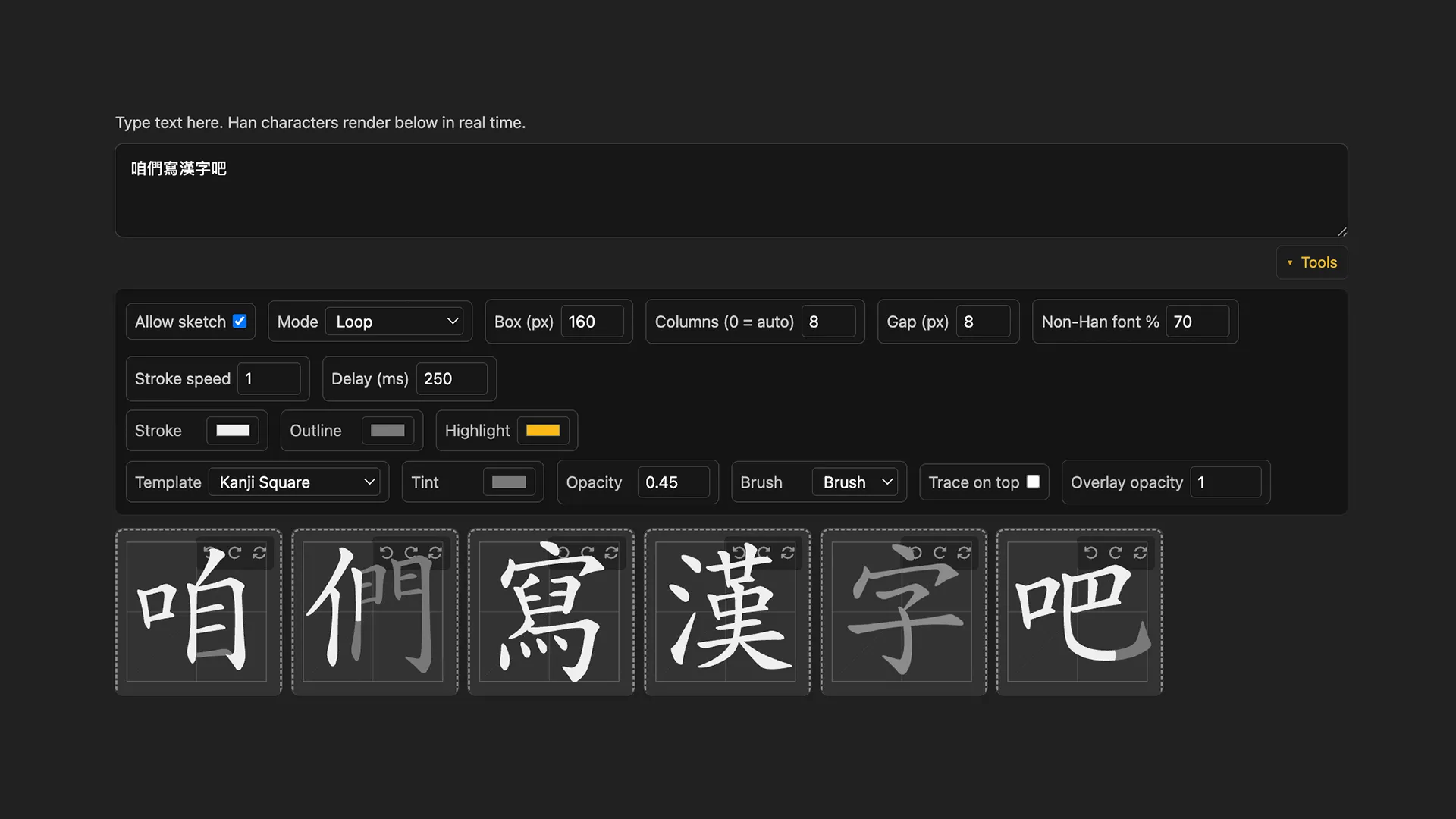The image size is (1456, 819).
Task: Click inside the text entry box
Action: point(728,190)
